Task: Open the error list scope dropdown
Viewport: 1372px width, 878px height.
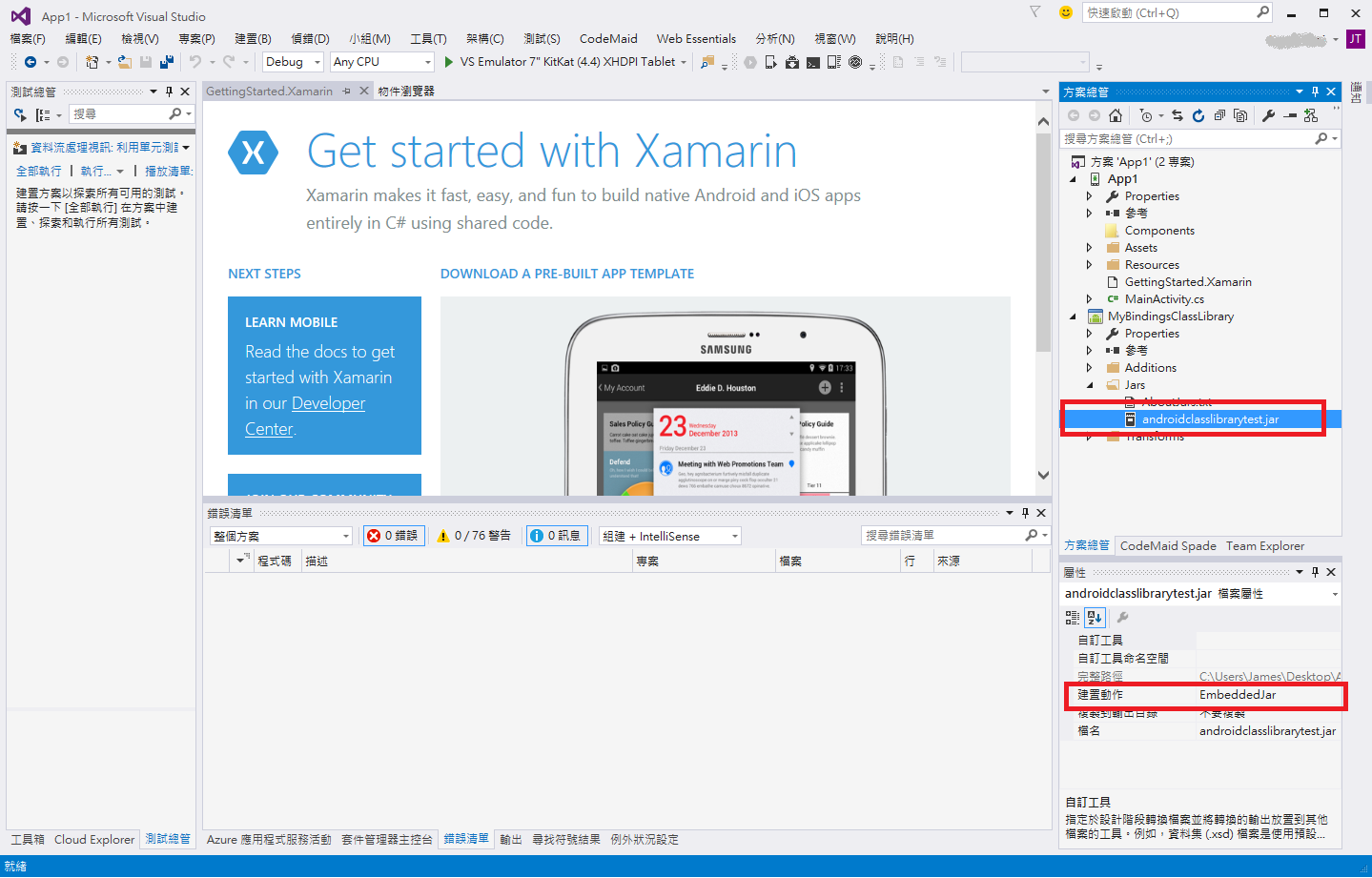Action: (281, 536)
